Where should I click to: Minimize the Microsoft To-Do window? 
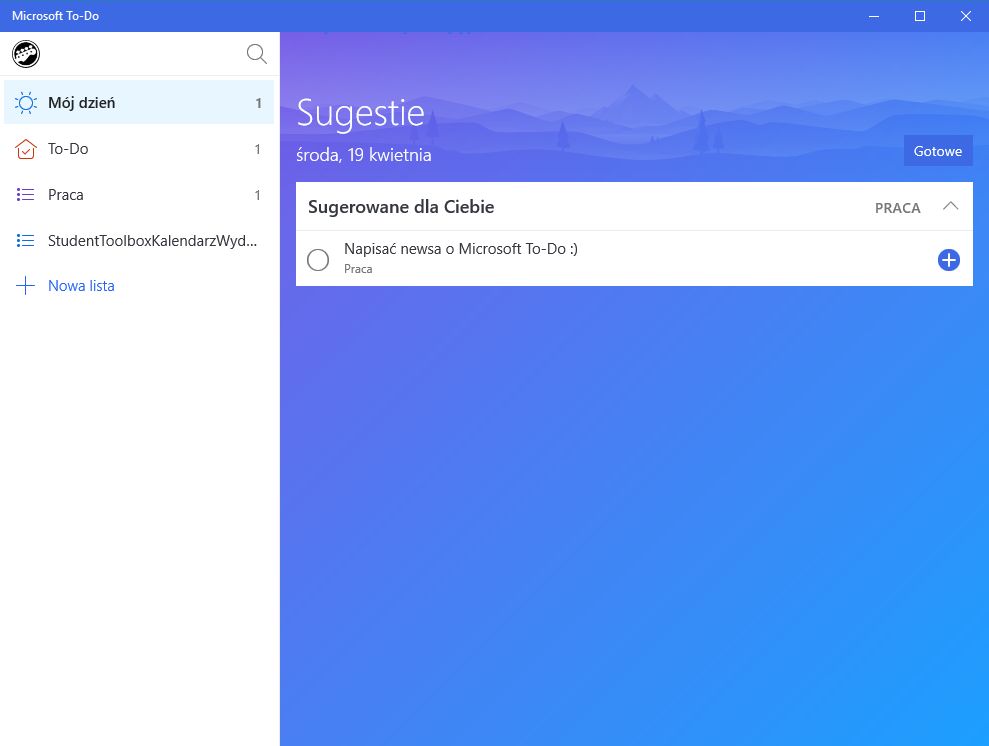point(874,16)
